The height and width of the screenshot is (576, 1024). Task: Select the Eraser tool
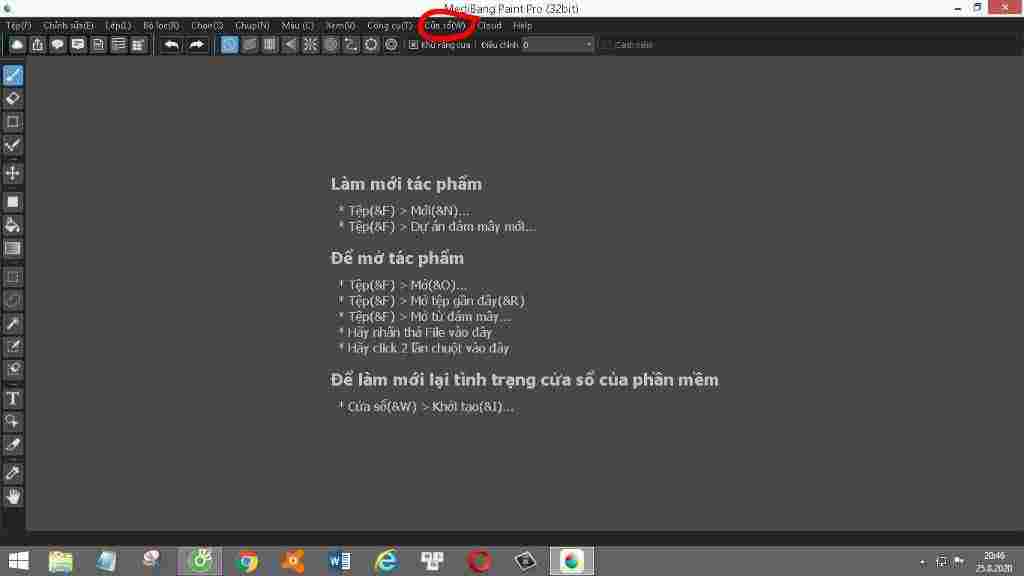(13, 98)
